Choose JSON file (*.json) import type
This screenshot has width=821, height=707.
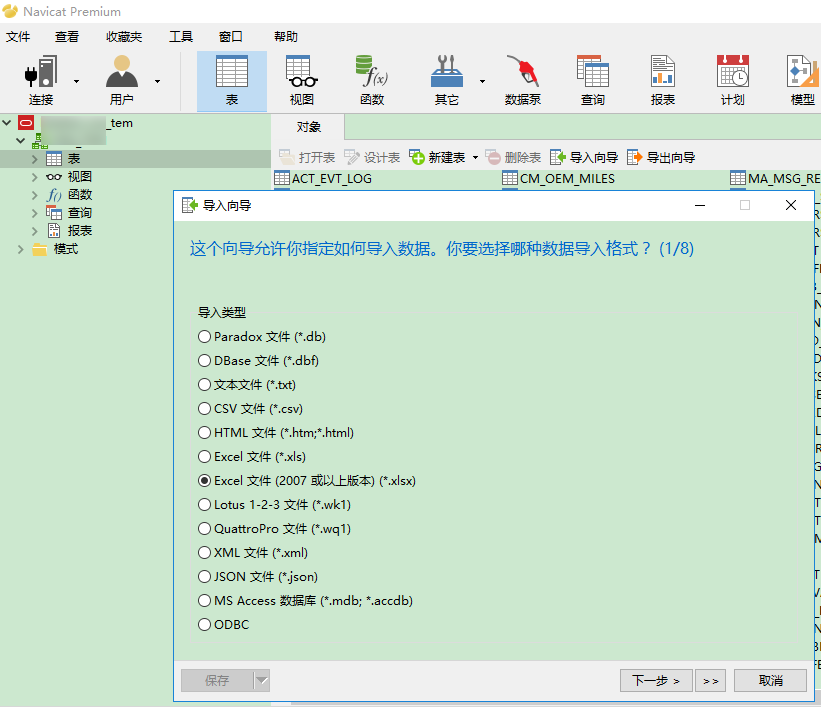click(258, 577)
